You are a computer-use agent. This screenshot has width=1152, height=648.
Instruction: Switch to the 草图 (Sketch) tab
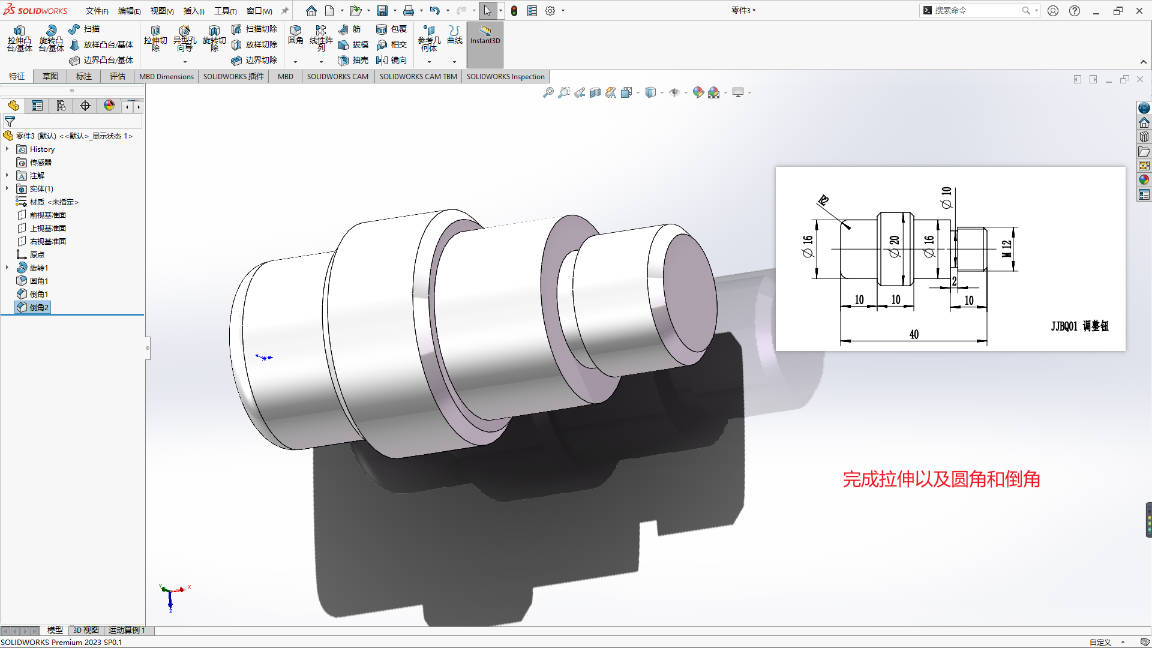point(50,76)
